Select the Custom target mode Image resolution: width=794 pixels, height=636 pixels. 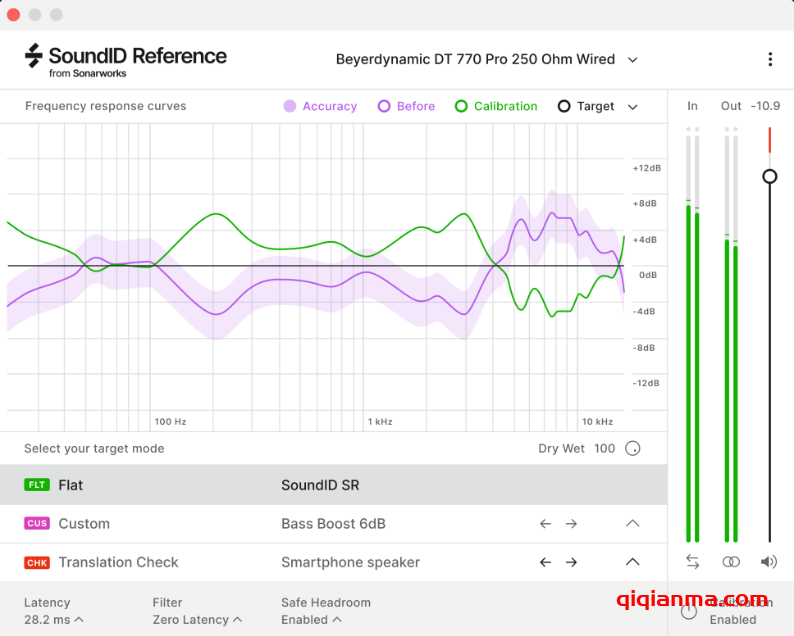[333, 524]
